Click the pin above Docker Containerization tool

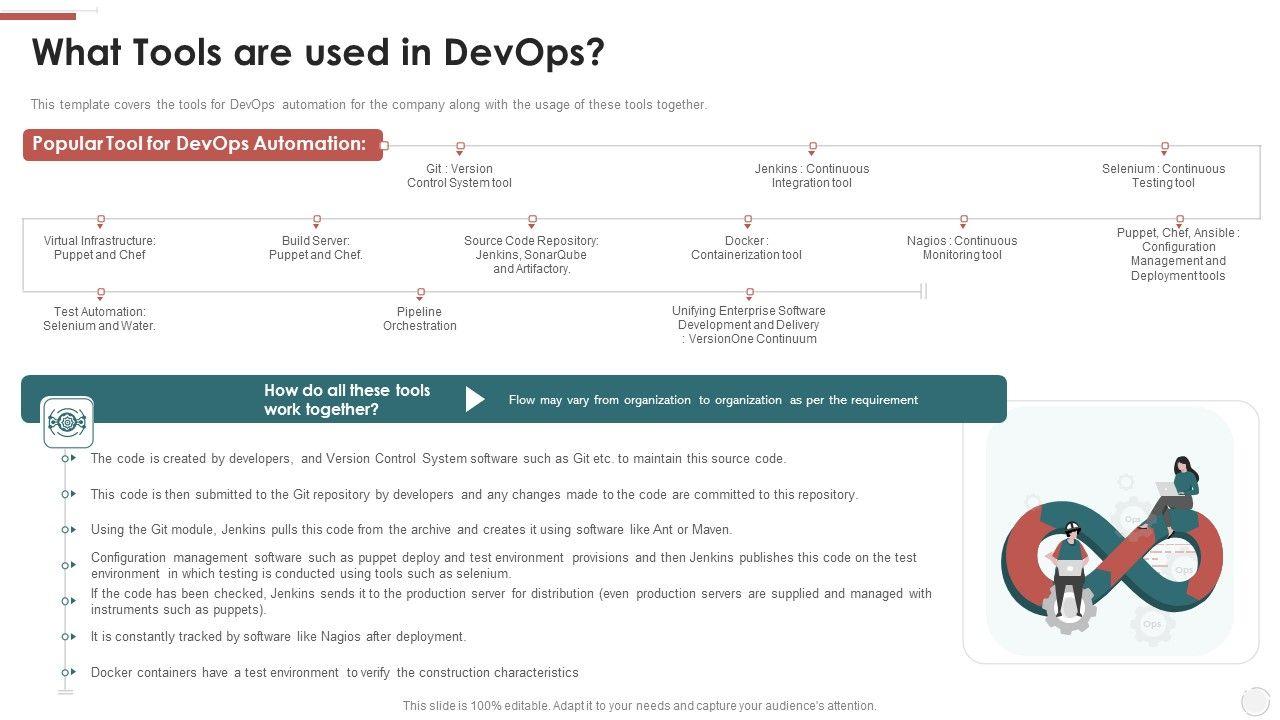(747, 220)
